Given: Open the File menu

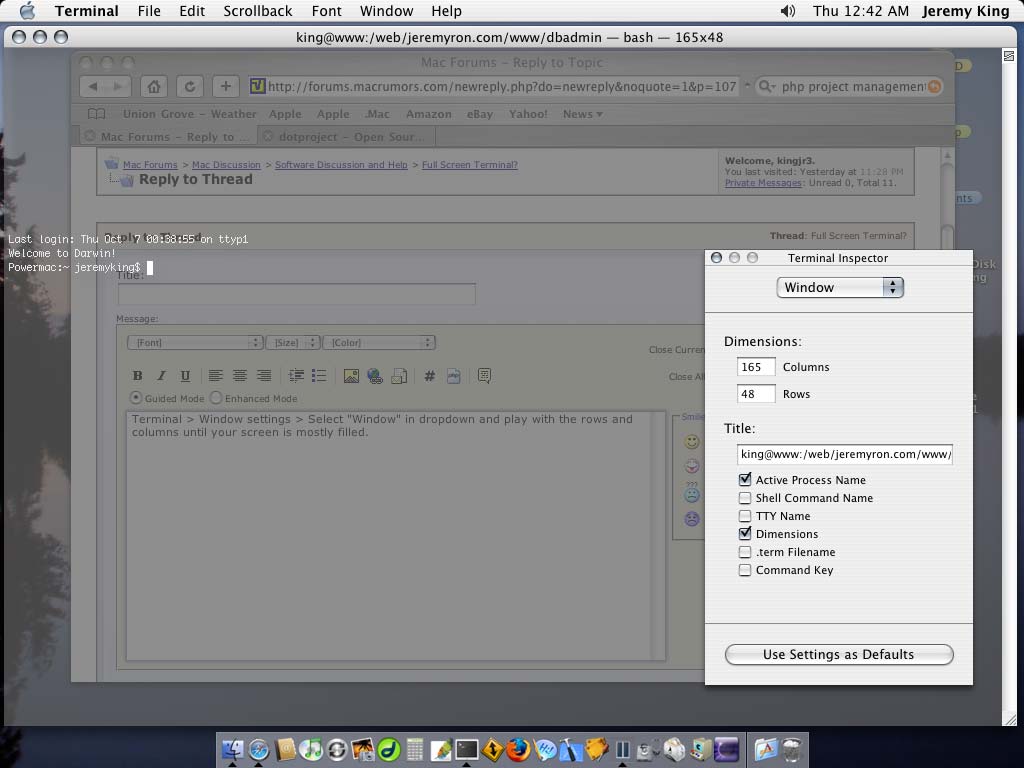Looking at the screenshot, I should pyautogui.click(x=149, y=10).
